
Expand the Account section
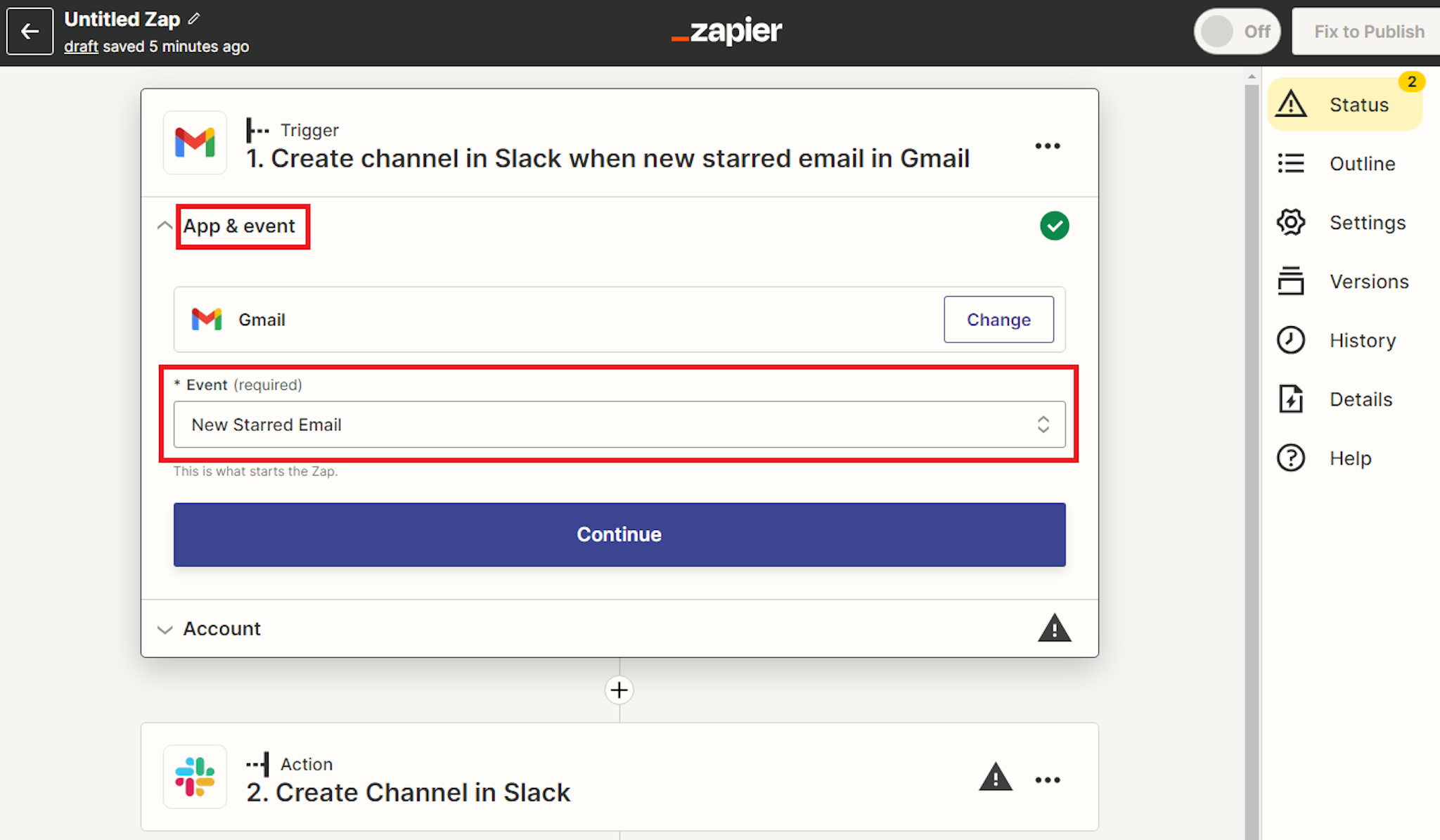[221, 628]
